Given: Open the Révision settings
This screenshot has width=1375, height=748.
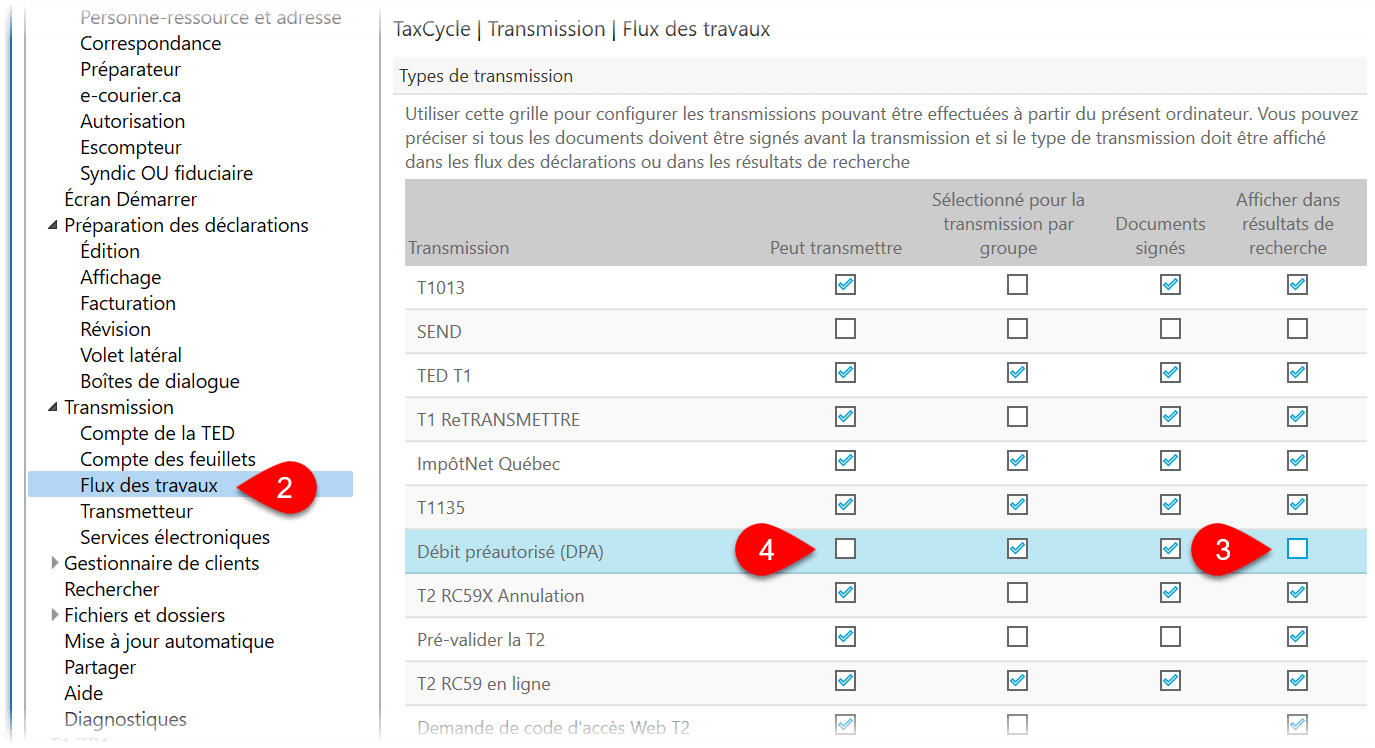Looking at the screenshot, I should point(116,330).
